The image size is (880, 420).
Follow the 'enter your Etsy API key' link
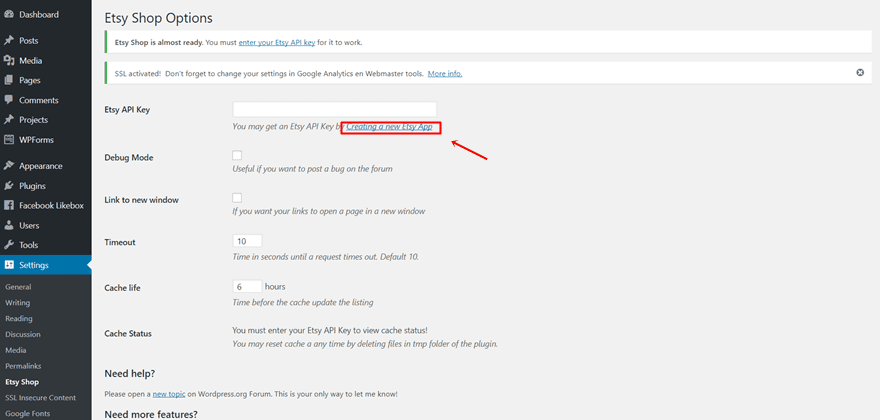click(x=277, y=42)
